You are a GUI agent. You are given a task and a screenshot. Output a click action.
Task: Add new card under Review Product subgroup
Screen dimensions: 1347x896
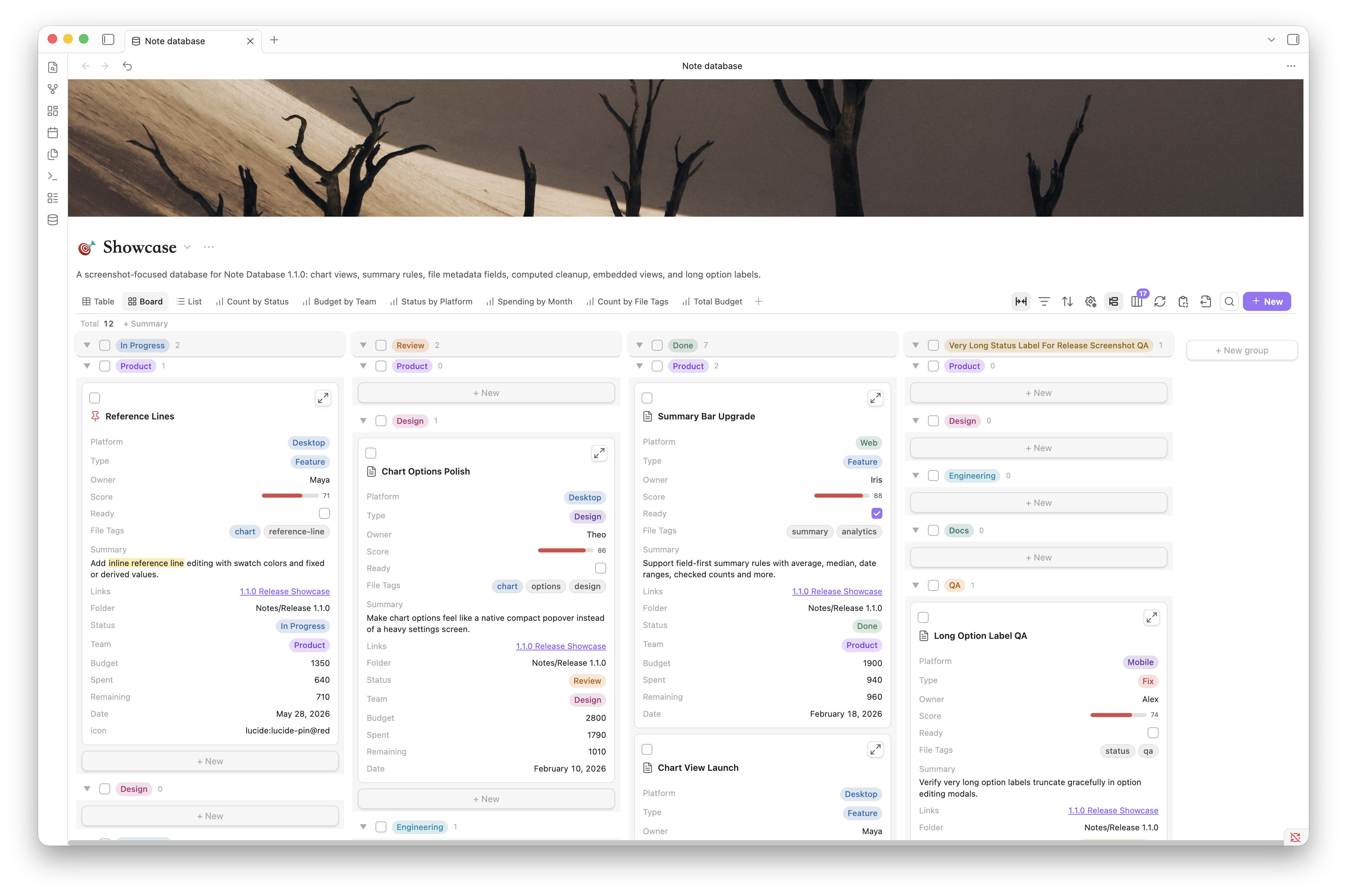(486, 393)
